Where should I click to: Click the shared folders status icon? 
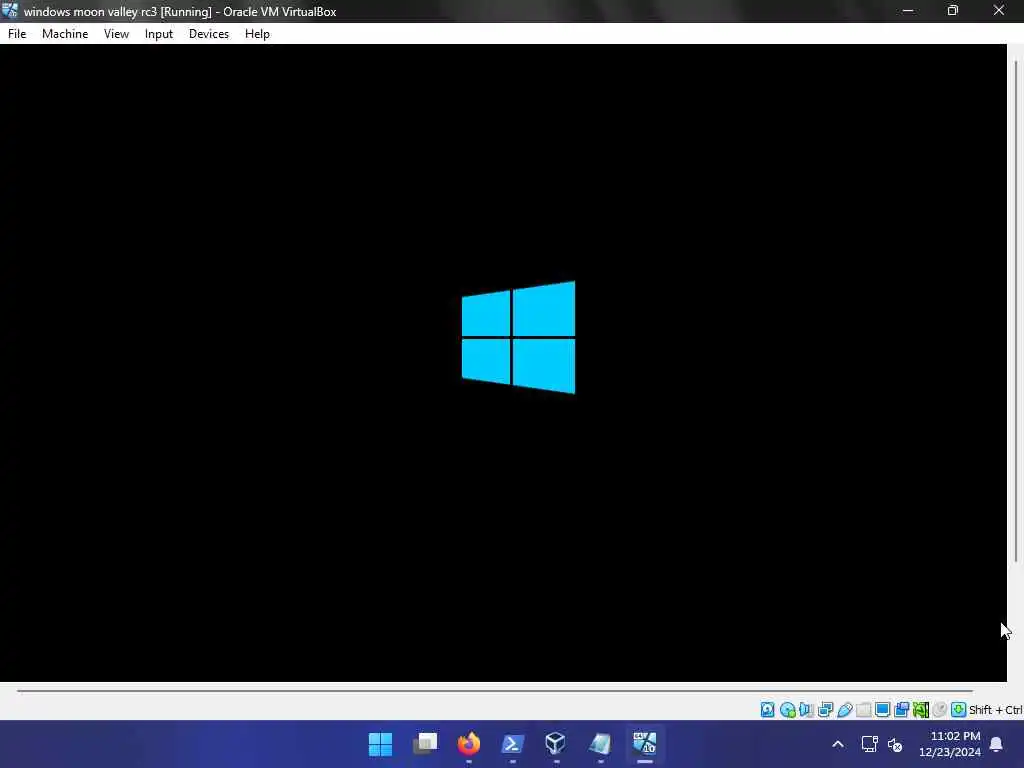[x=863, y=709]
